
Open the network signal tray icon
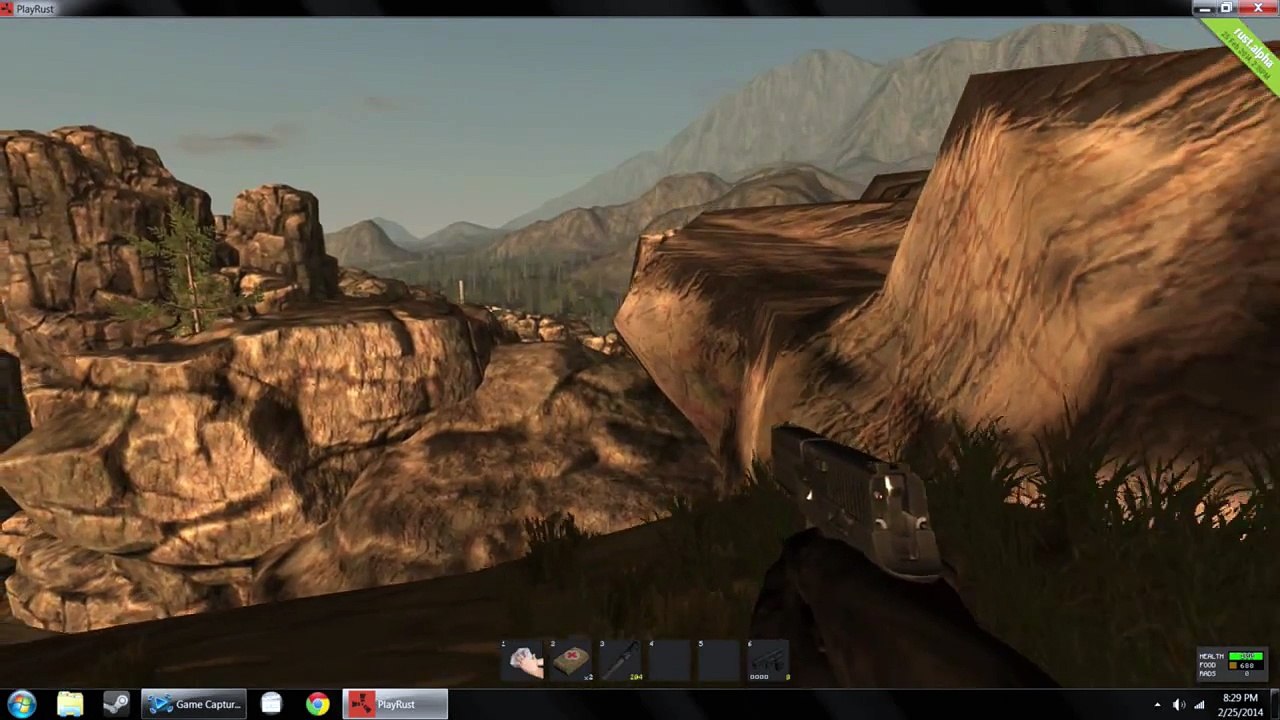pyautogui.click(x=1199, y=705)
